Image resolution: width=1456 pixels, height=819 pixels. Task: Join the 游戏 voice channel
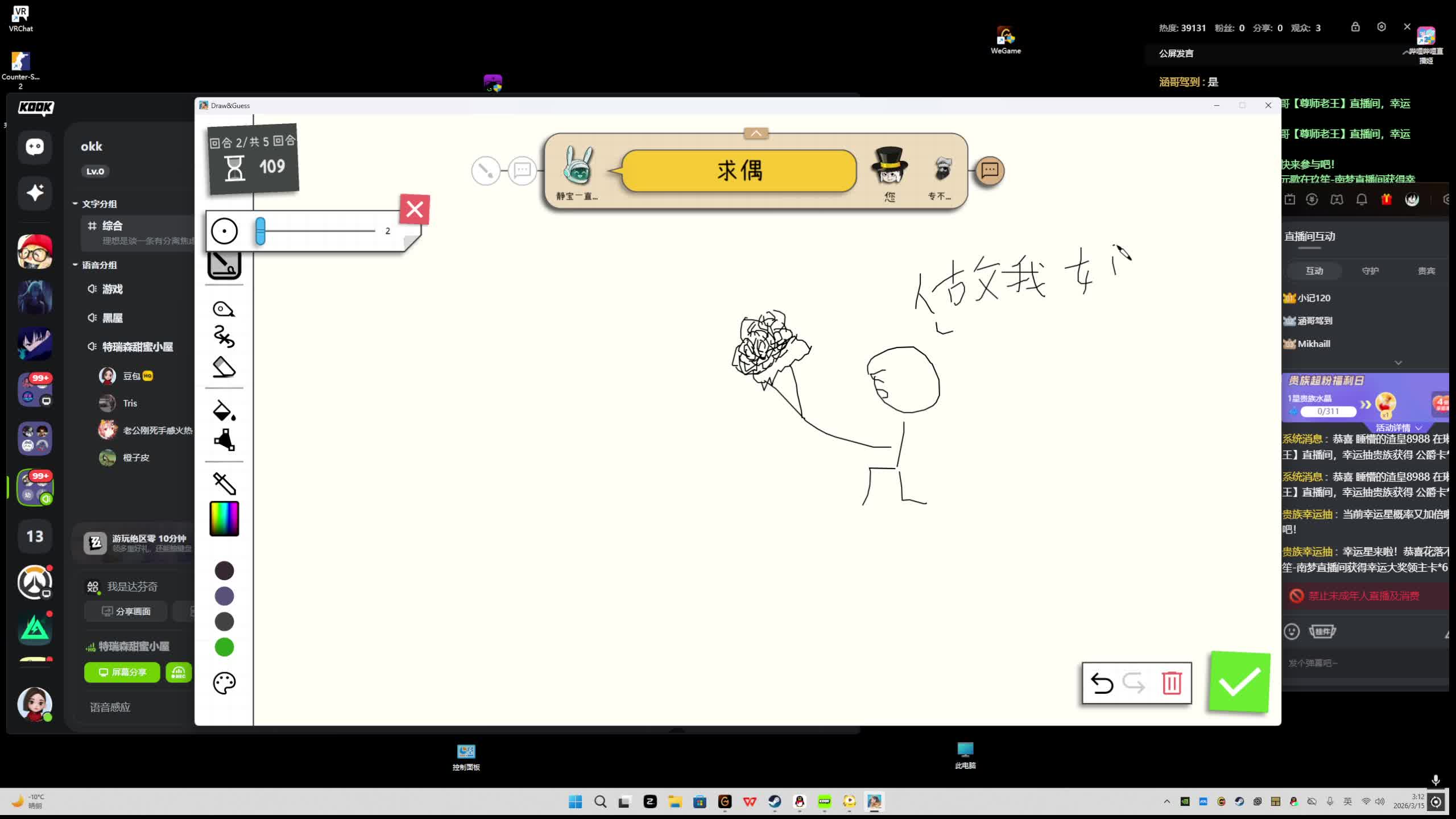(x=112, y=289)
